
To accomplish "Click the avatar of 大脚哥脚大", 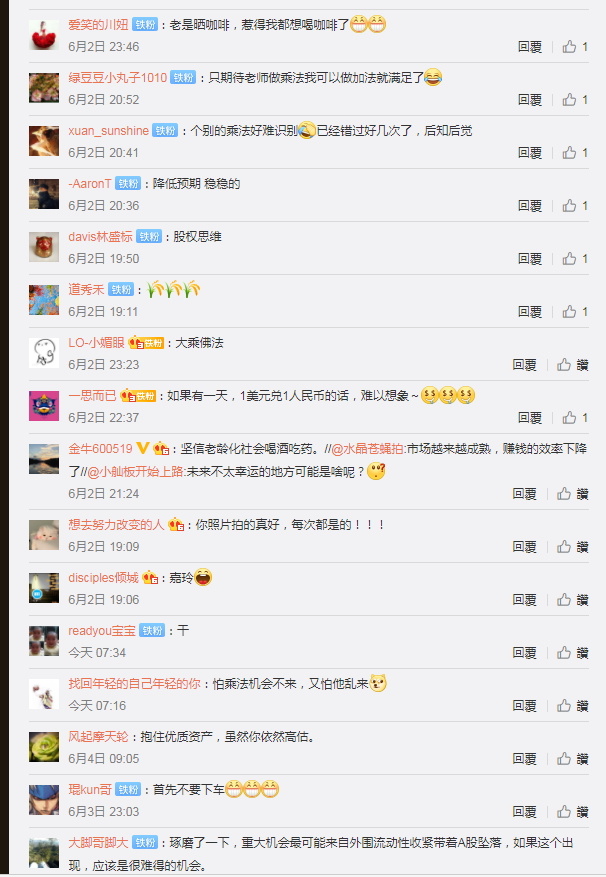I will [x=44, y=853].
